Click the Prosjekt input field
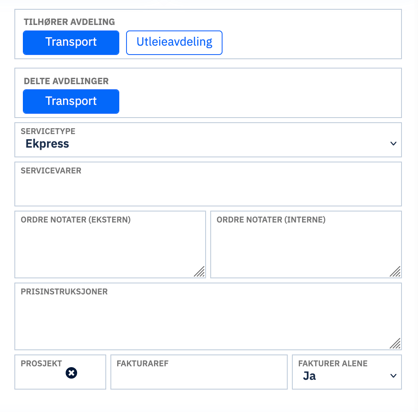 pos(60,372)
